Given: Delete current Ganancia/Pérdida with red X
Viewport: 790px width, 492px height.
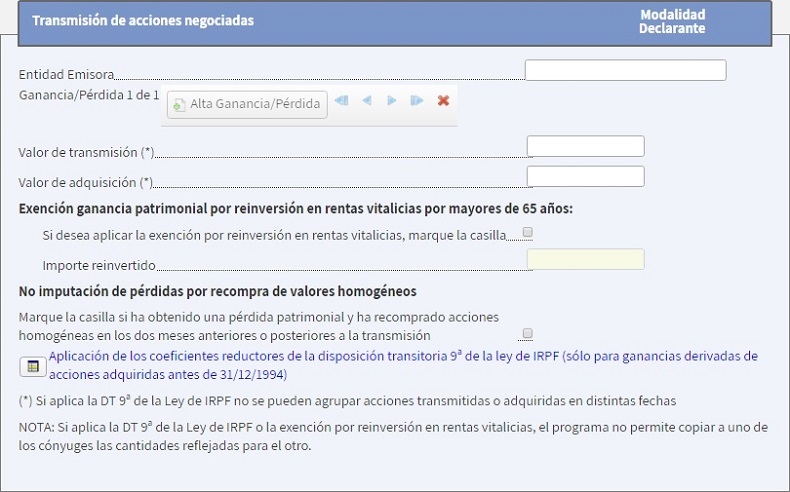Looking at the screenshot, I should coord(443,101).
